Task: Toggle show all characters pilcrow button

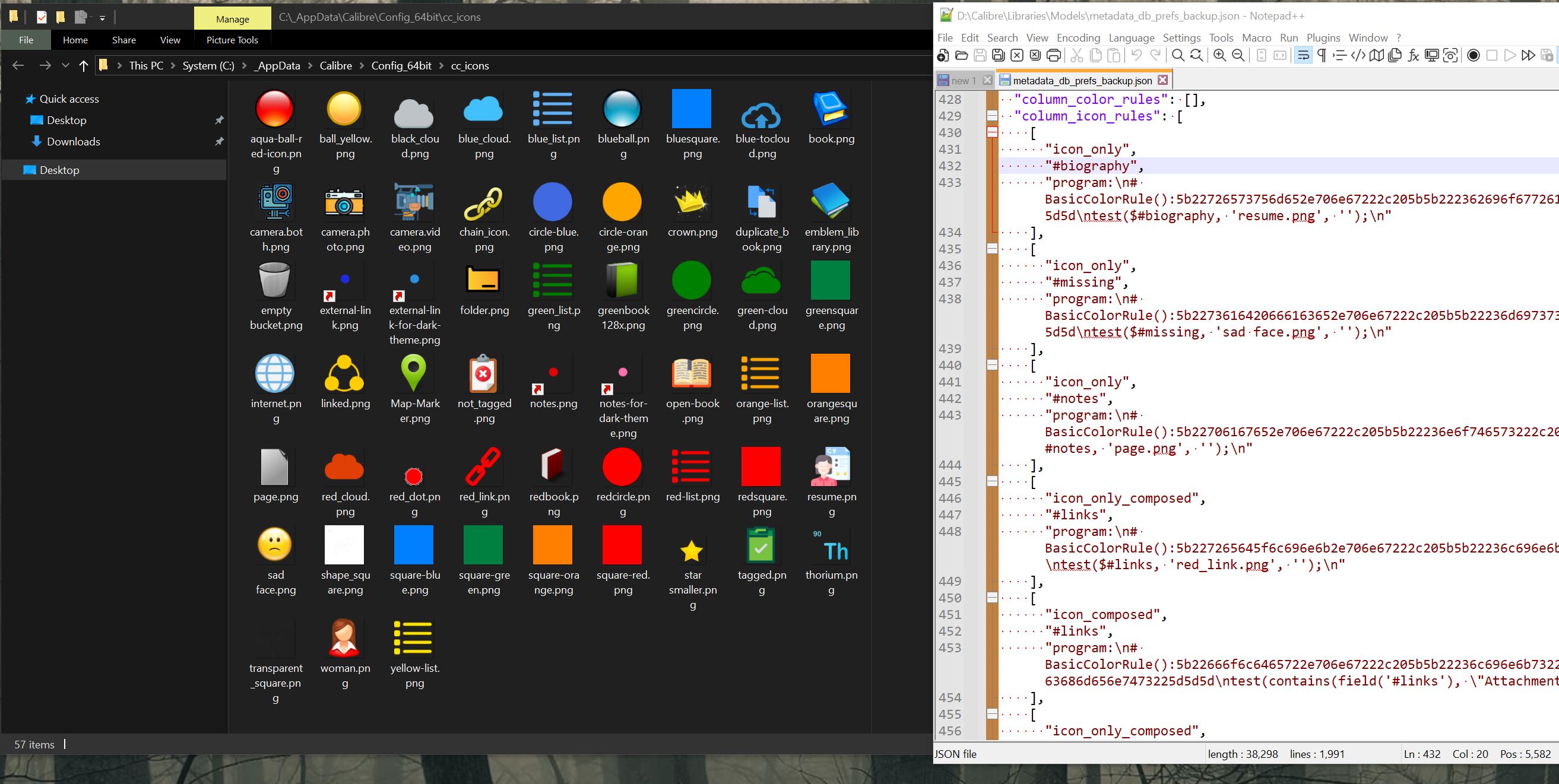Action: [x=1322, y=56]
